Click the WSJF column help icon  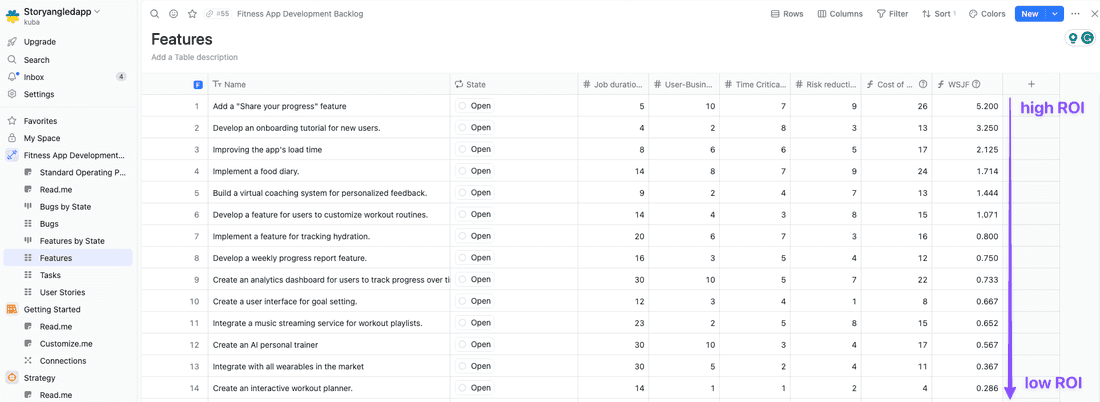click(976, 85)
